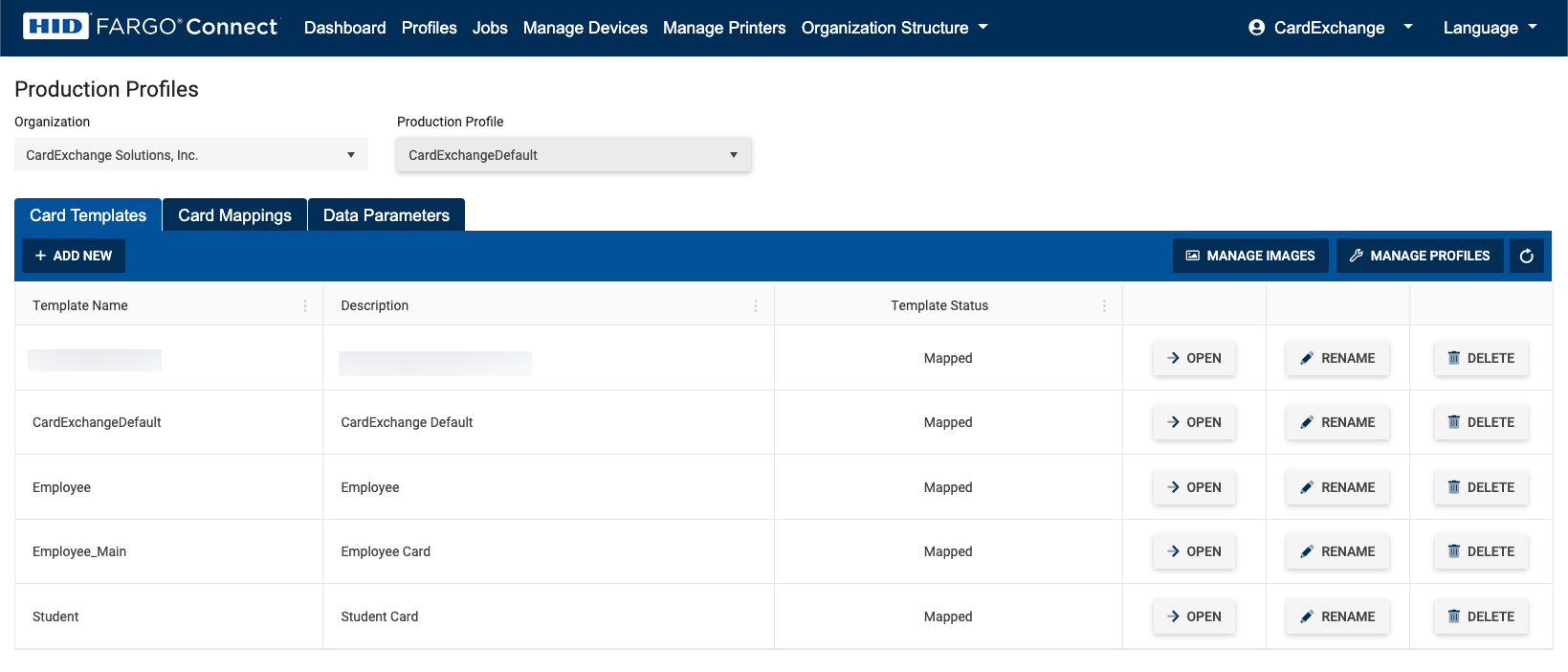Open Description column menu dots

point(756,305)
